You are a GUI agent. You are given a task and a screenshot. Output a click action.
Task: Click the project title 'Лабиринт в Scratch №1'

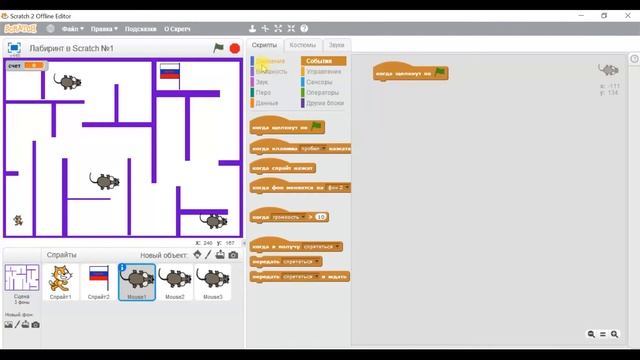point(71,48)
